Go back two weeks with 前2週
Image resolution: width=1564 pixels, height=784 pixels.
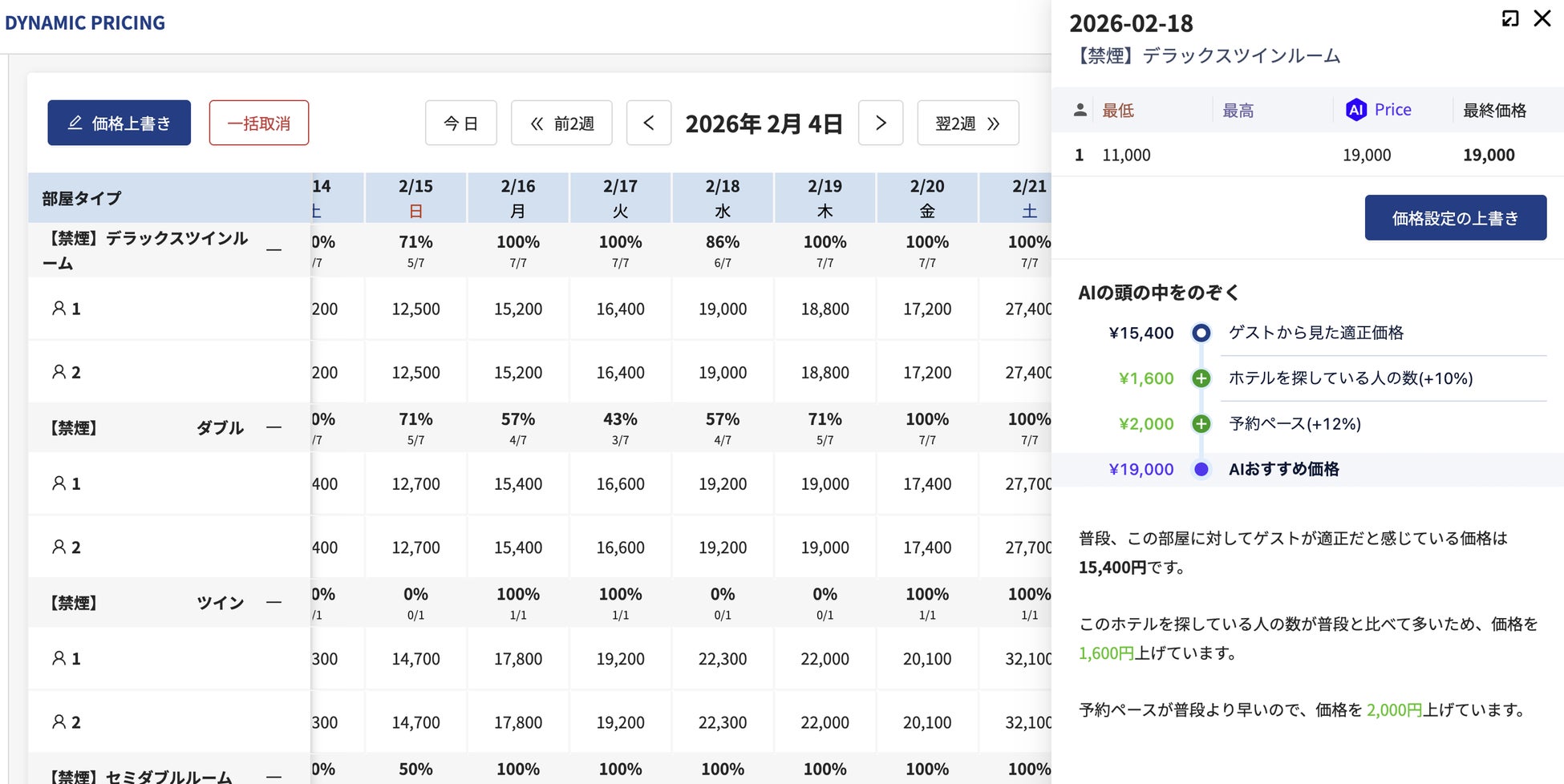(x=561, y=123)
